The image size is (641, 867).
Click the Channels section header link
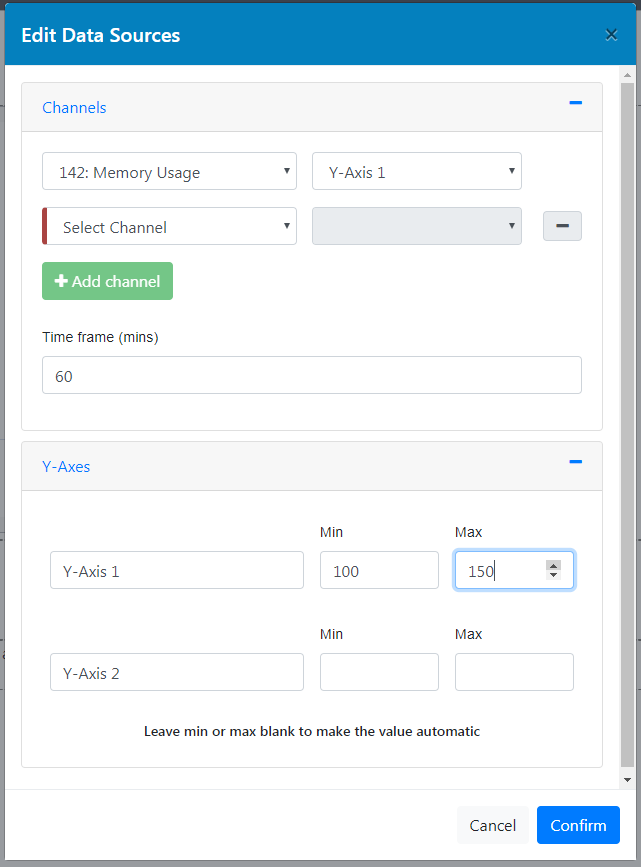74,107
